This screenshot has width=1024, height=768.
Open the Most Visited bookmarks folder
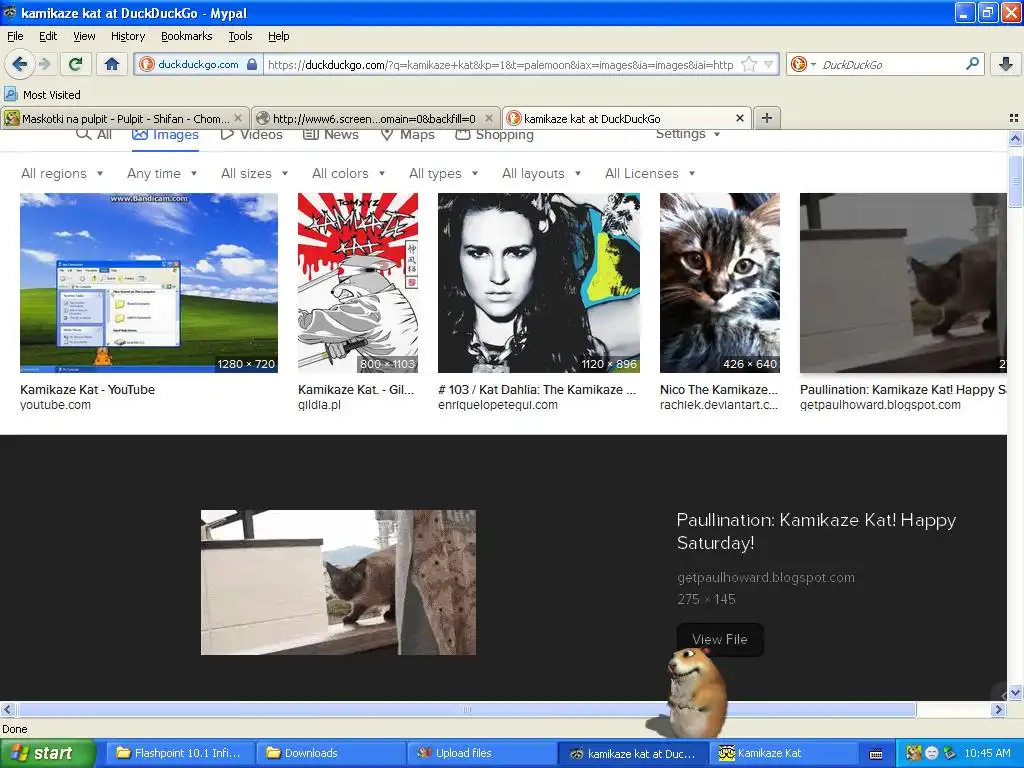point(42,95)
